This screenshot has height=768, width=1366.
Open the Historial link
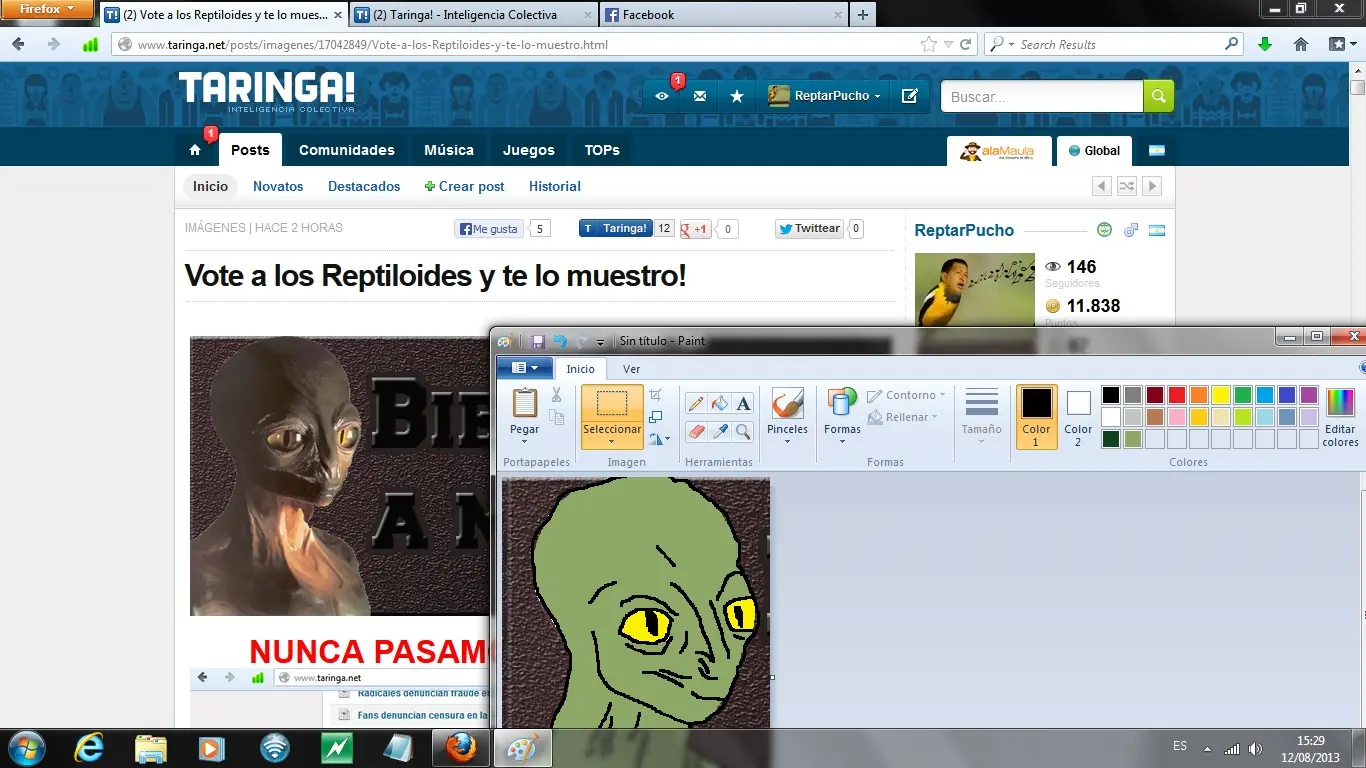(x=555, y=187)
